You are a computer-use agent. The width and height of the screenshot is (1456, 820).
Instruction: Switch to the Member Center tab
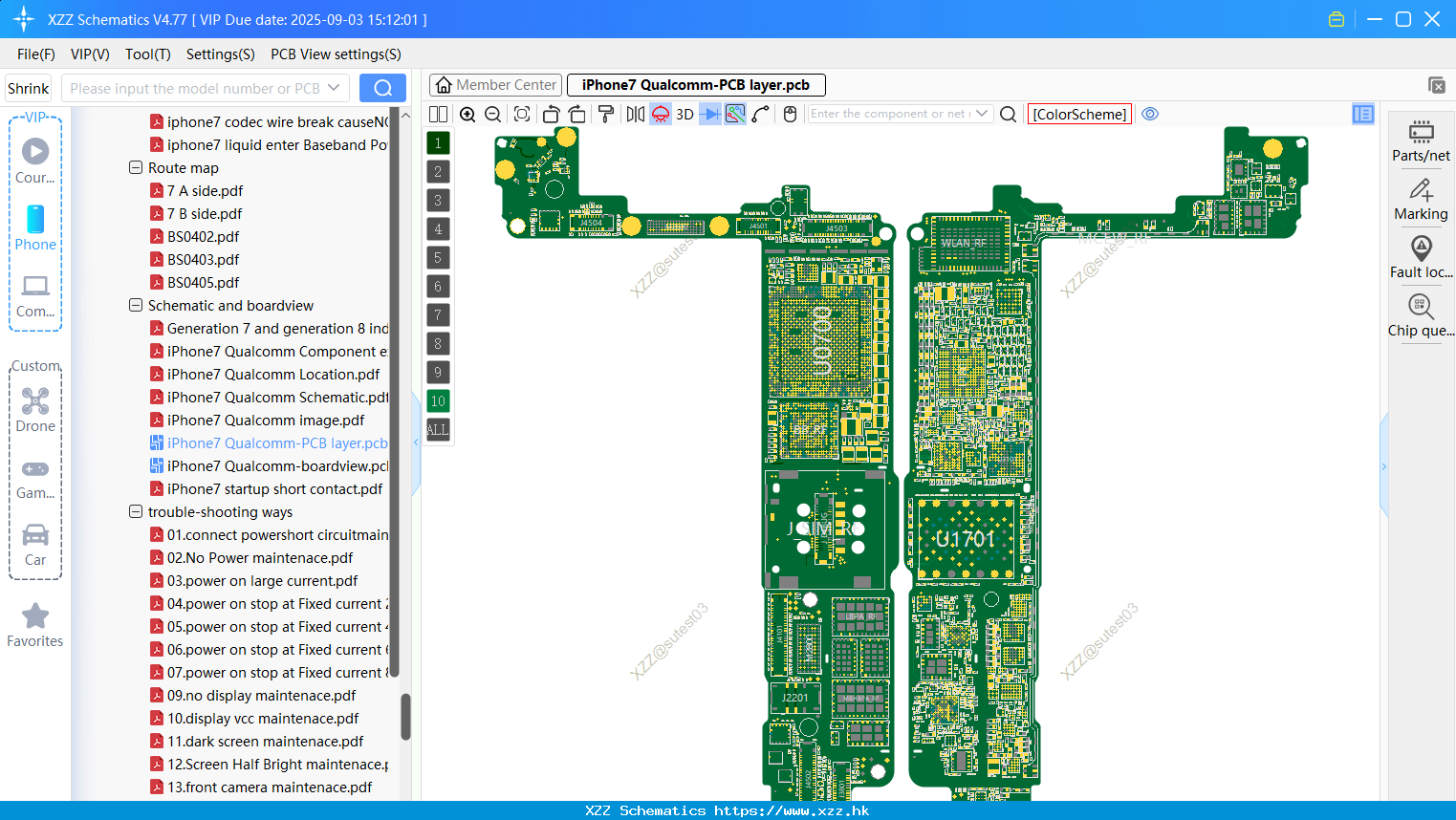(x=496, y=85)
